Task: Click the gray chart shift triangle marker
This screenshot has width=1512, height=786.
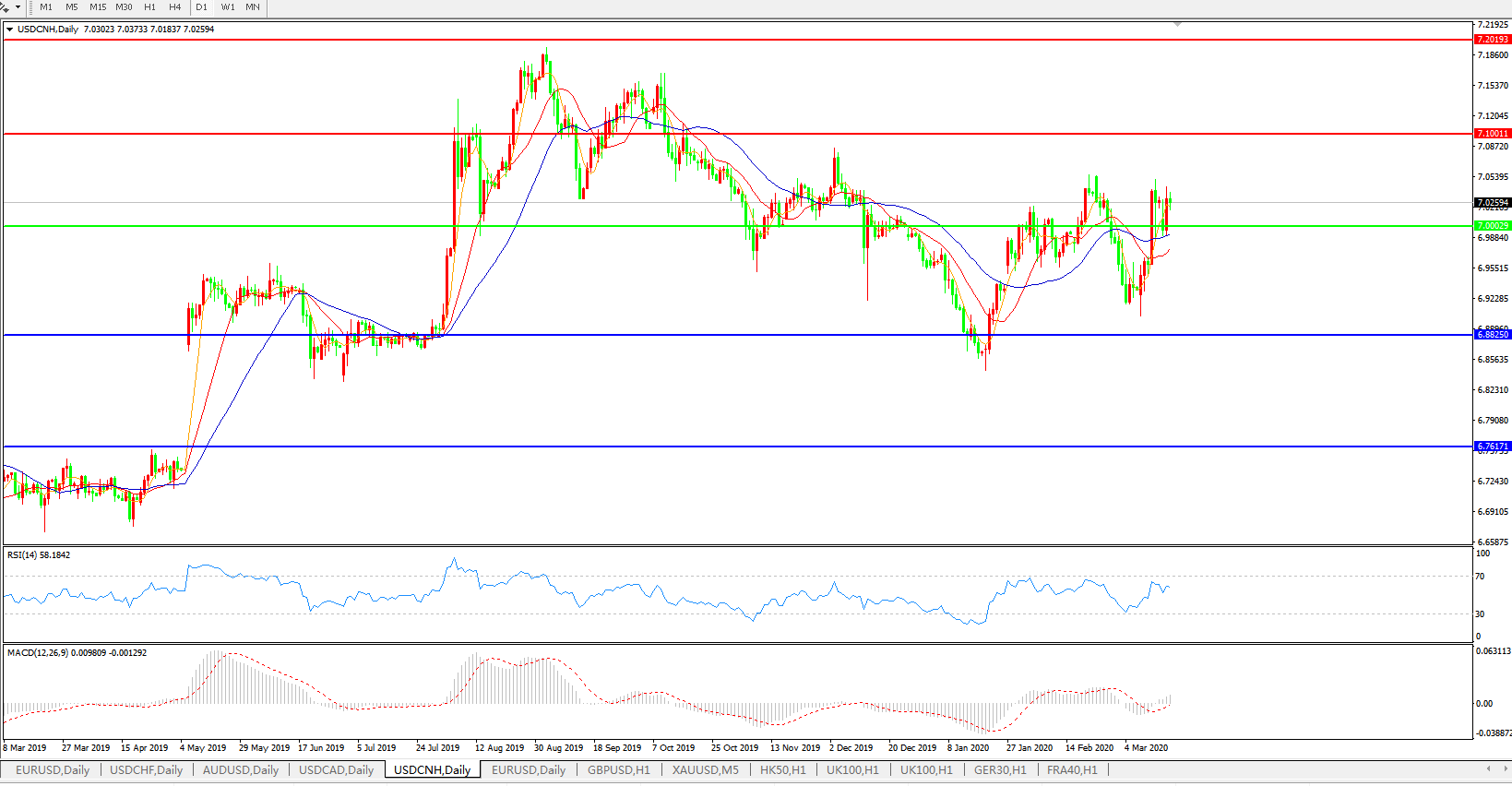Action: pos(1177,24)
